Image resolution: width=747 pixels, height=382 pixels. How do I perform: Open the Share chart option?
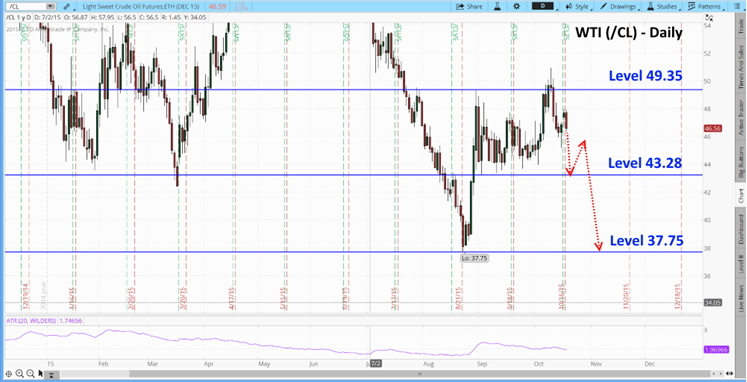click(469, 7)
